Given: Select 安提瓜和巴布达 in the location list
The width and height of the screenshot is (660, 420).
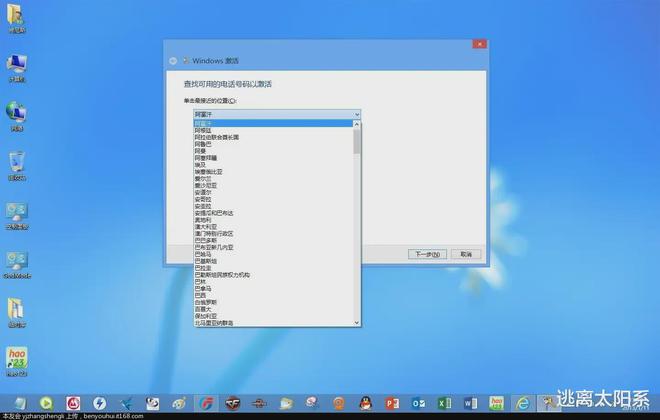Looking at the screenshot, I should [273, 213].
